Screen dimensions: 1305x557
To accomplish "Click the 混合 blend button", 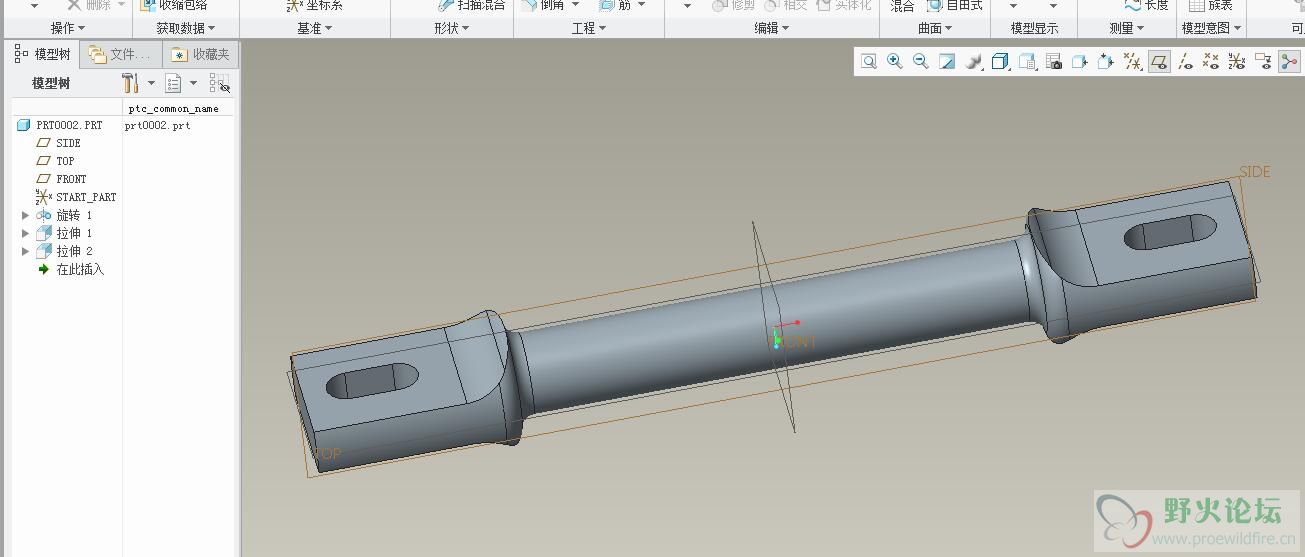I will coord(902,5).
